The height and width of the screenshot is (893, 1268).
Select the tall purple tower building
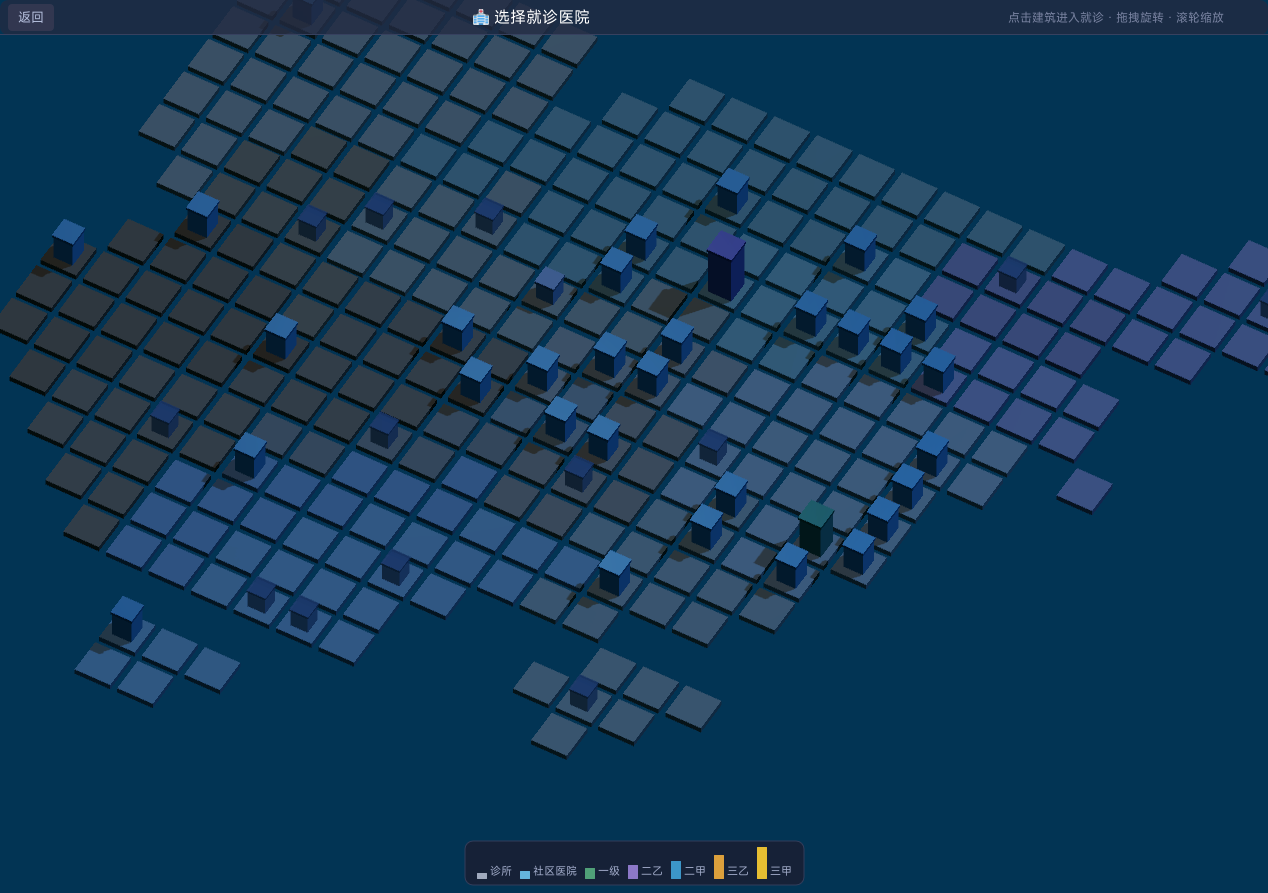pos(726,266)
